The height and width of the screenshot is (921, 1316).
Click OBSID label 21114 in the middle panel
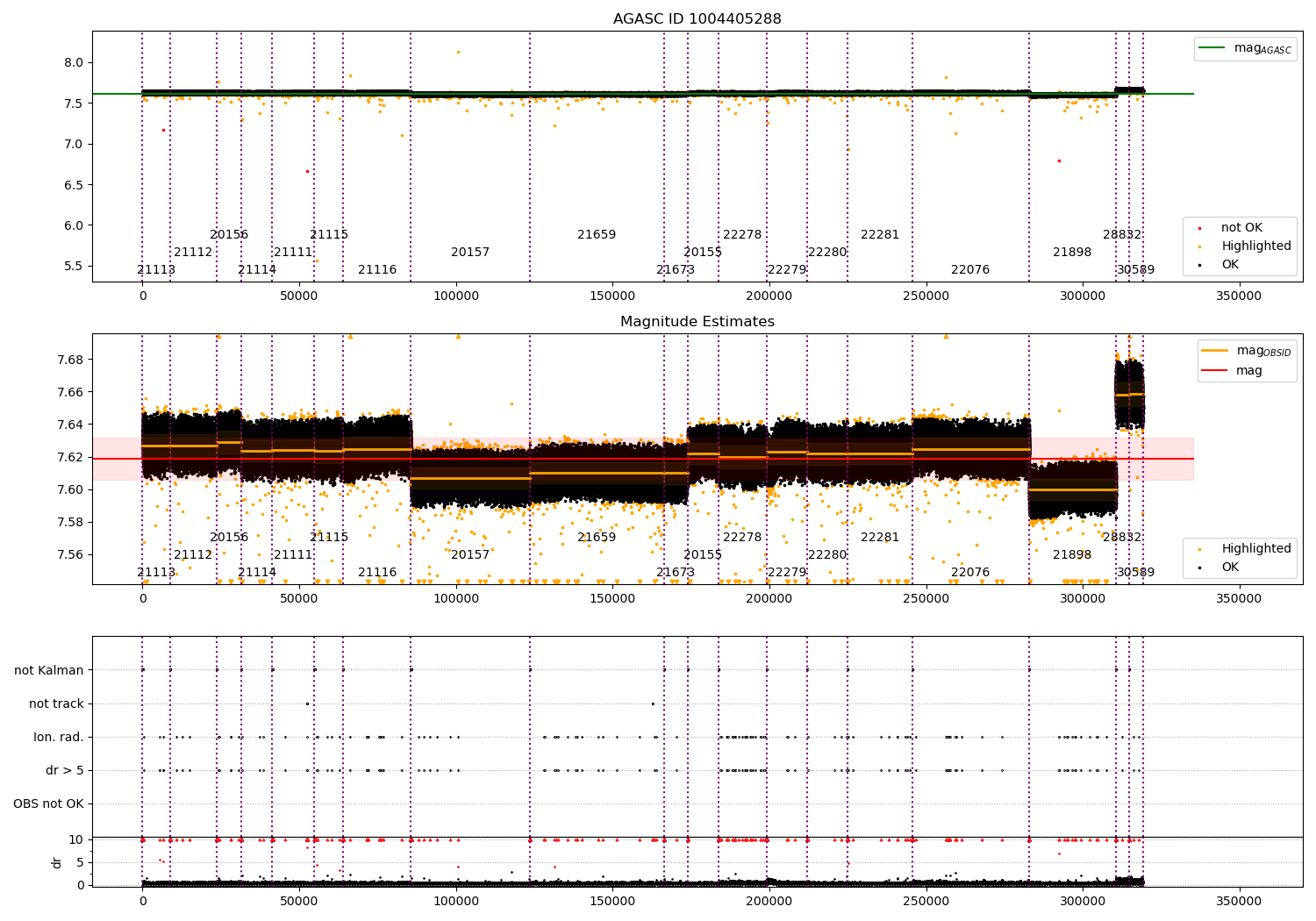pos(257,573)
